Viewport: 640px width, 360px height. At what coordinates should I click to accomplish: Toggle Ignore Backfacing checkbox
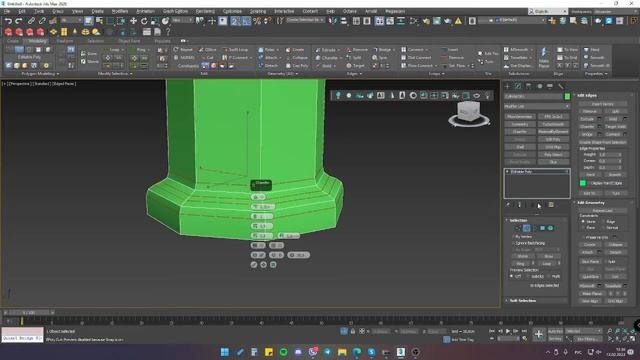click(513, 243)
